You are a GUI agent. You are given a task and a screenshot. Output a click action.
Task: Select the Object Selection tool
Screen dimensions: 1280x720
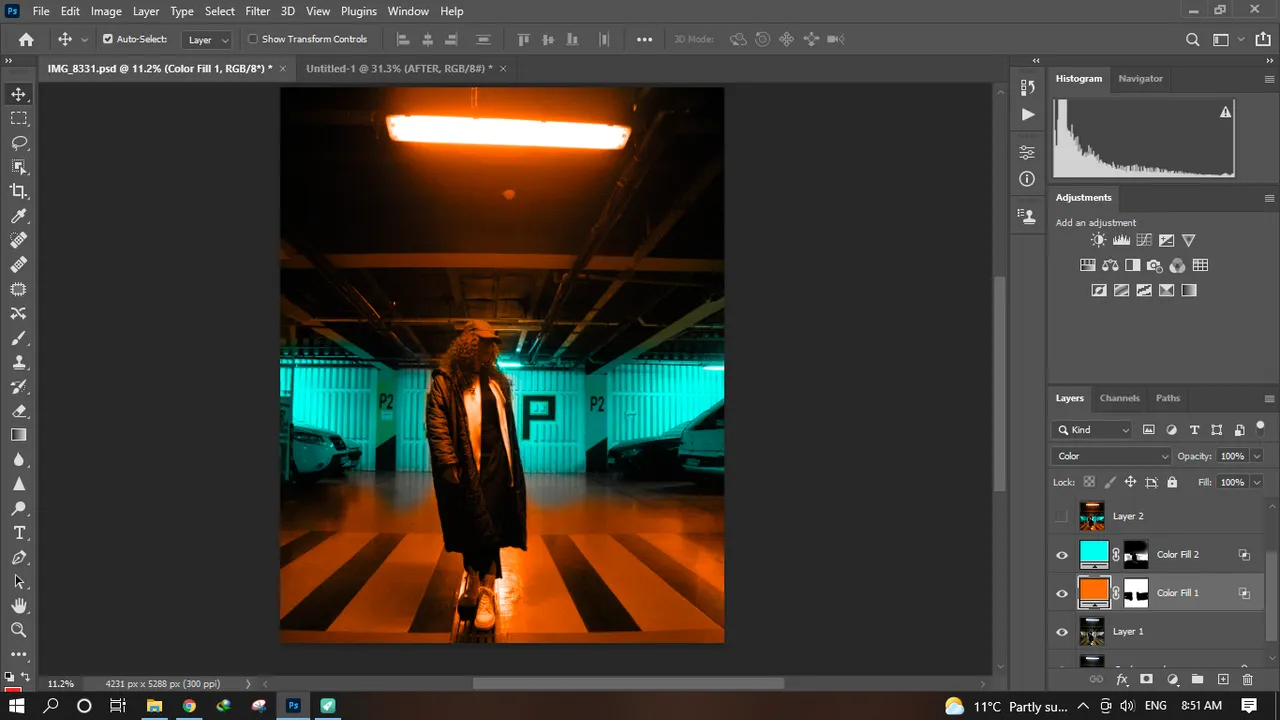click(19, 167)
